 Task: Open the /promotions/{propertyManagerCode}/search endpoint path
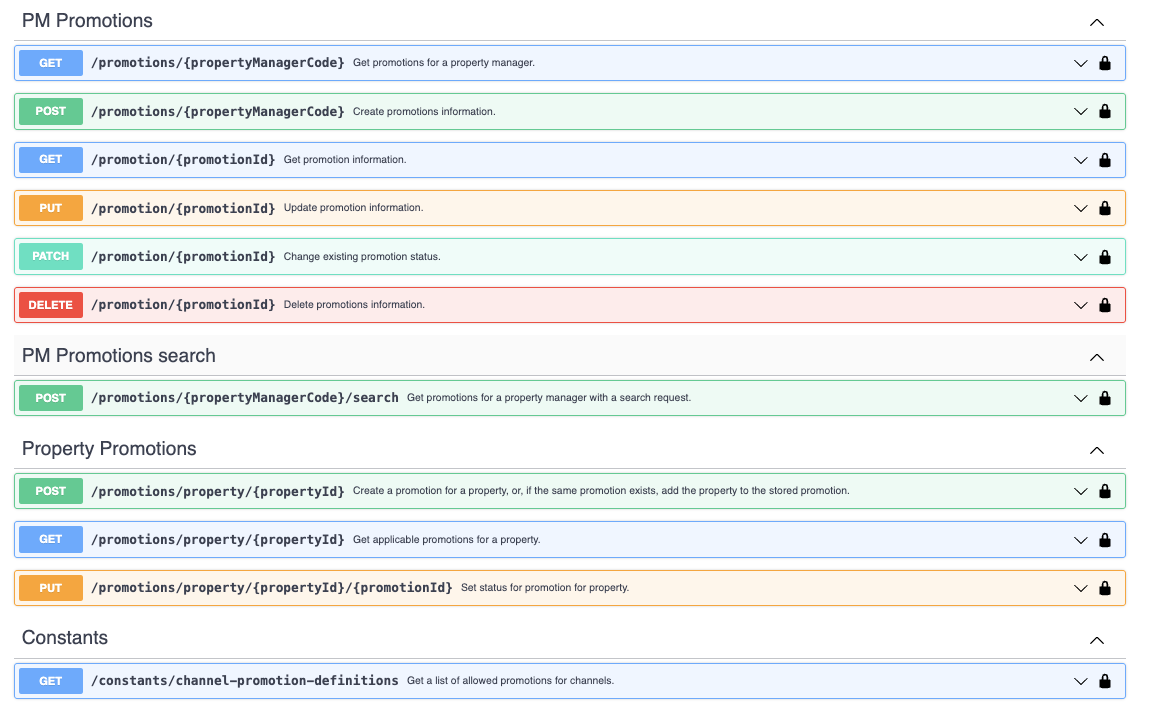[245, 398]
